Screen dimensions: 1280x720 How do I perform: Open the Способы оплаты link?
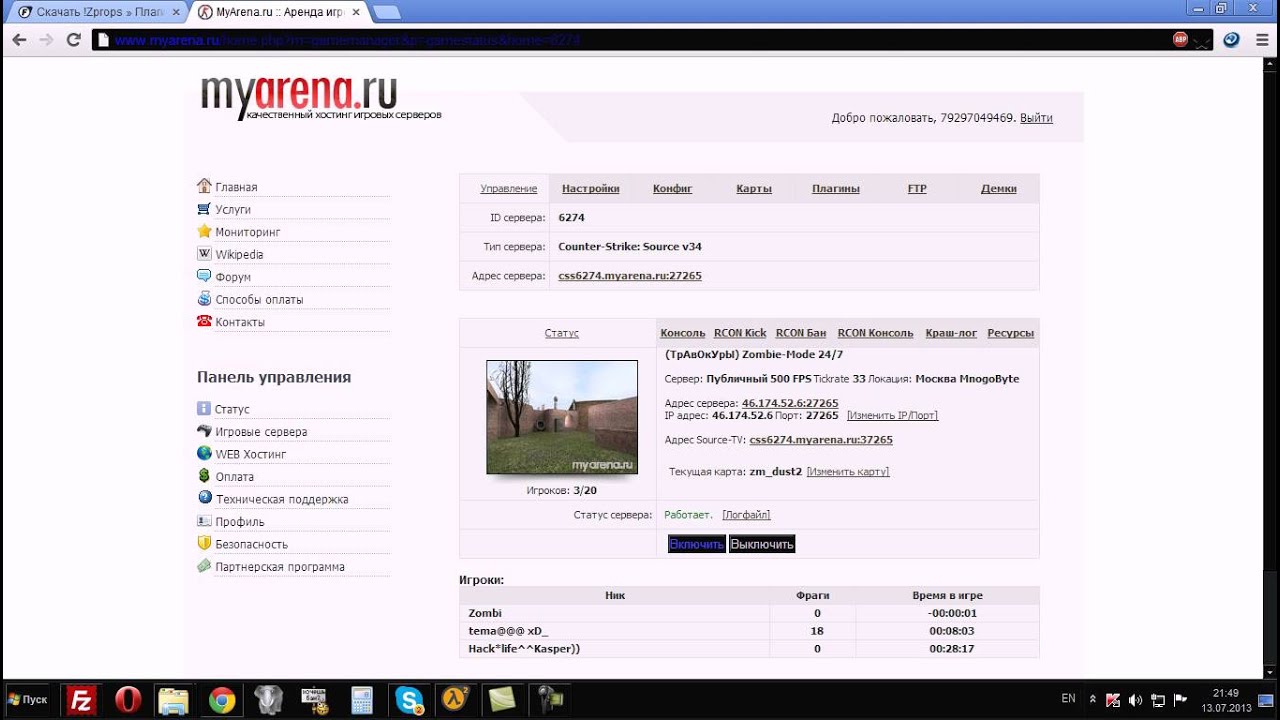pos(259,299)
